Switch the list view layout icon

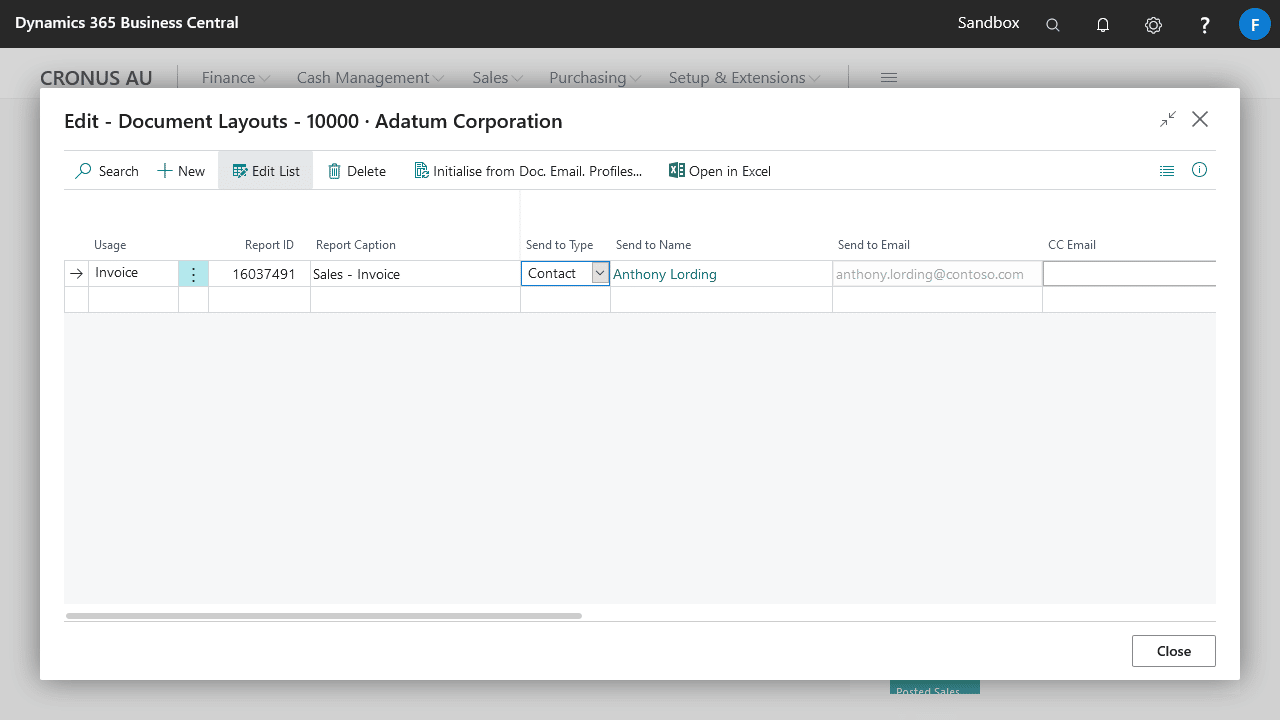(x=1167, y=171)
